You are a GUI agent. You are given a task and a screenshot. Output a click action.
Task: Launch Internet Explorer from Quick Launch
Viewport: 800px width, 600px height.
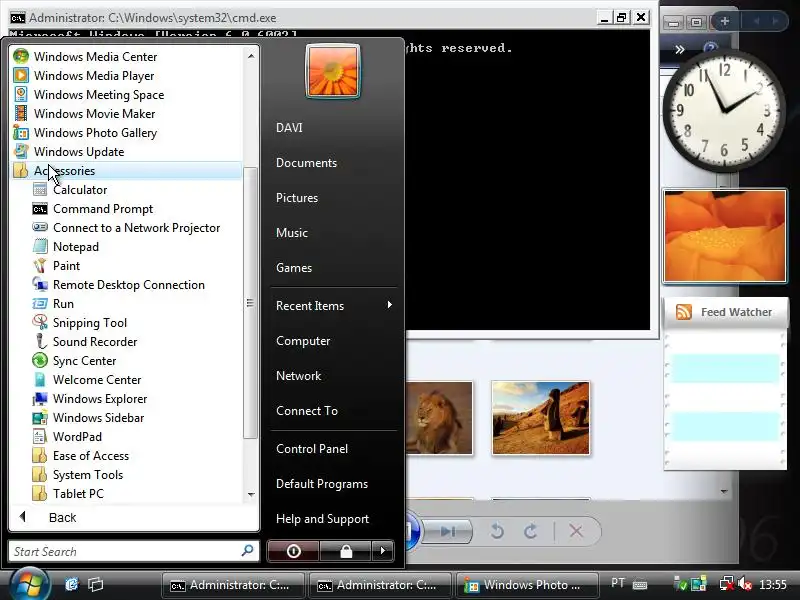[72, 584]
